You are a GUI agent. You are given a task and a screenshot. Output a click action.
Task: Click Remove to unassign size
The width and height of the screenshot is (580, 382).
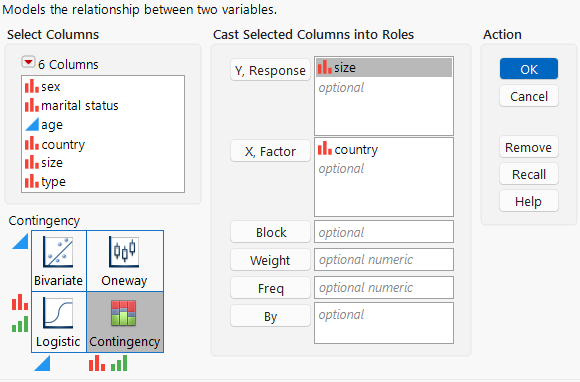(529, 147)
